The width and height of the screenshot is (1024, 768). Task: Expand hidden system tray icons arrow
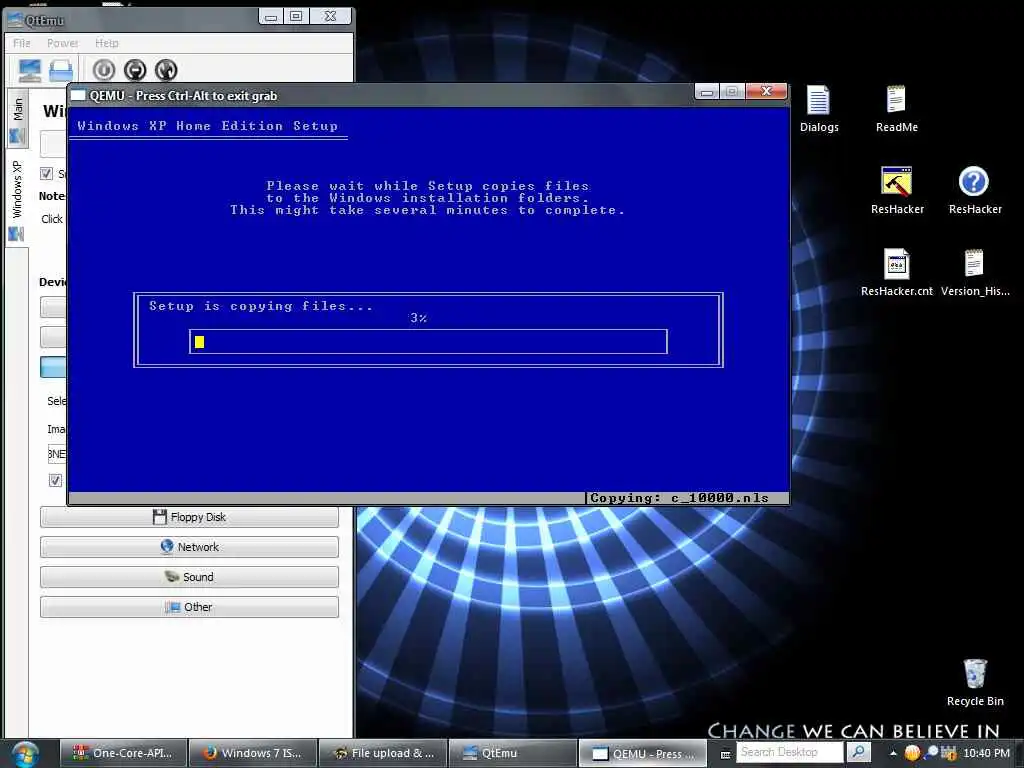tap(893, 753)
